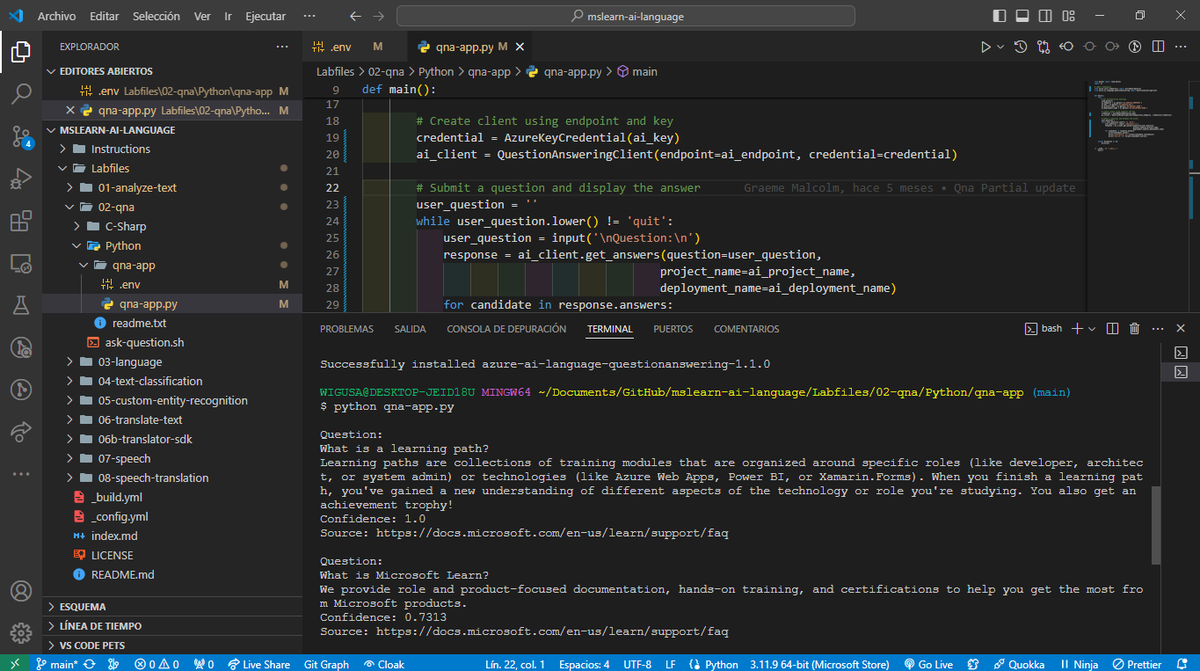Click the qna-app breadcrumb folder
1200x671 pixels.
tap(490, 72)
